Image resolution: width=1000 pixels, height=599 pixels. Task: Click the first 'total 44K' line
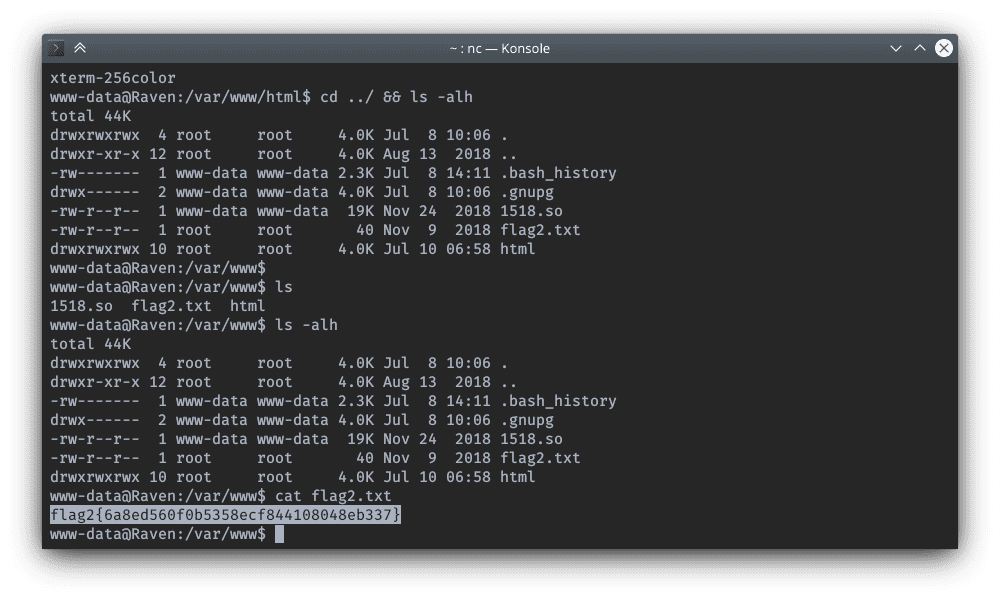91,116
